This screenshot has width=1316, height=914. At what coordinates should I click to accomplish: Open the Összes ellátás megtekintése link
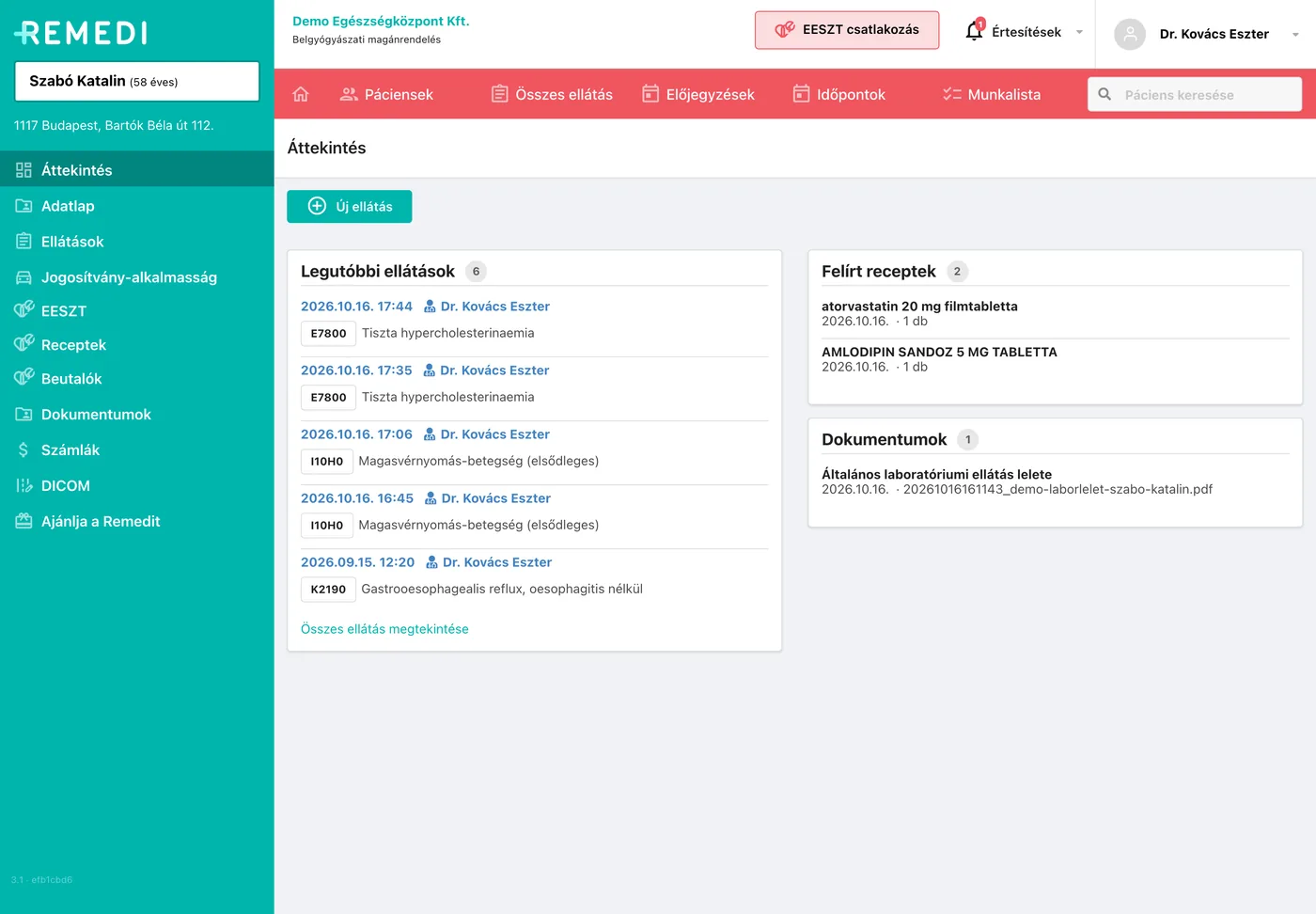point(384,629)
